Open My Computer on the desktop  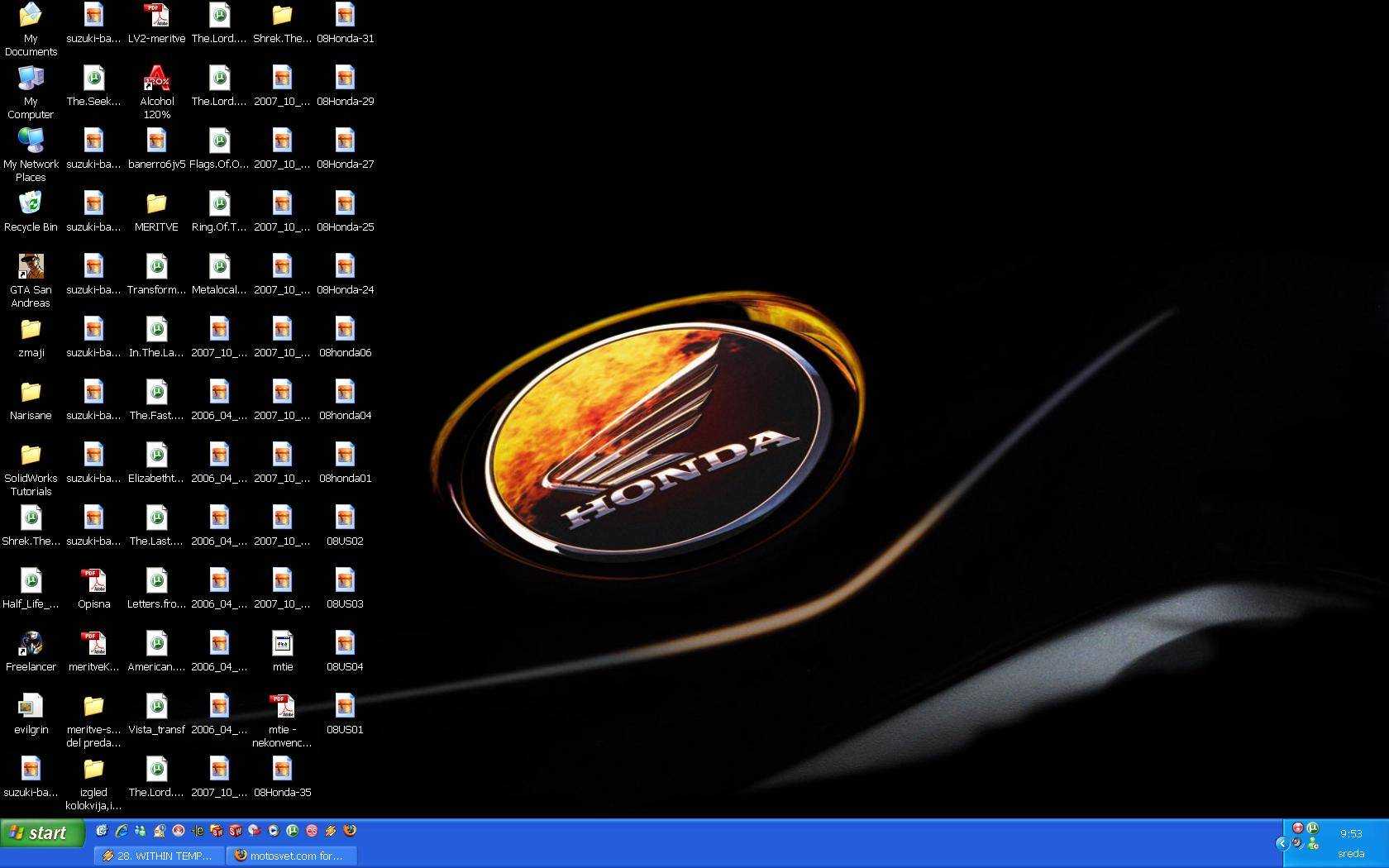[31, 92]
